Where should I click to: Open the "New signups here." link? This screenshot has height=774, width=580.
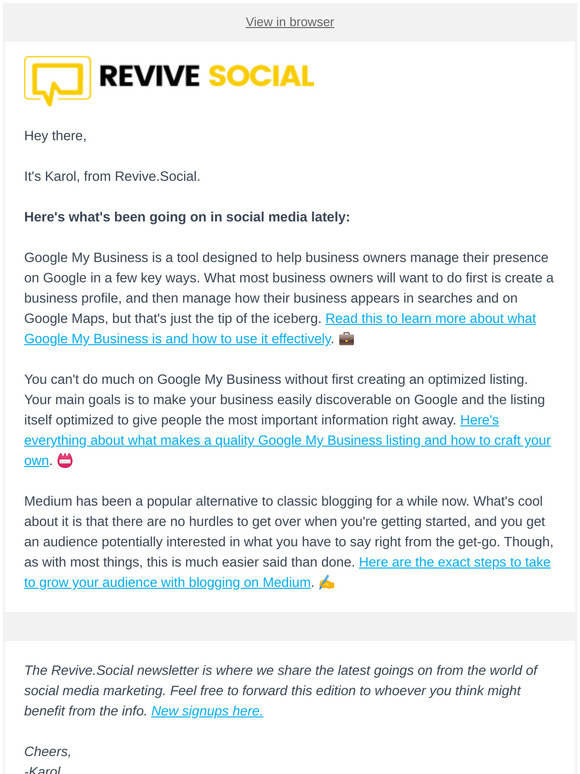(x=207, y=711)
